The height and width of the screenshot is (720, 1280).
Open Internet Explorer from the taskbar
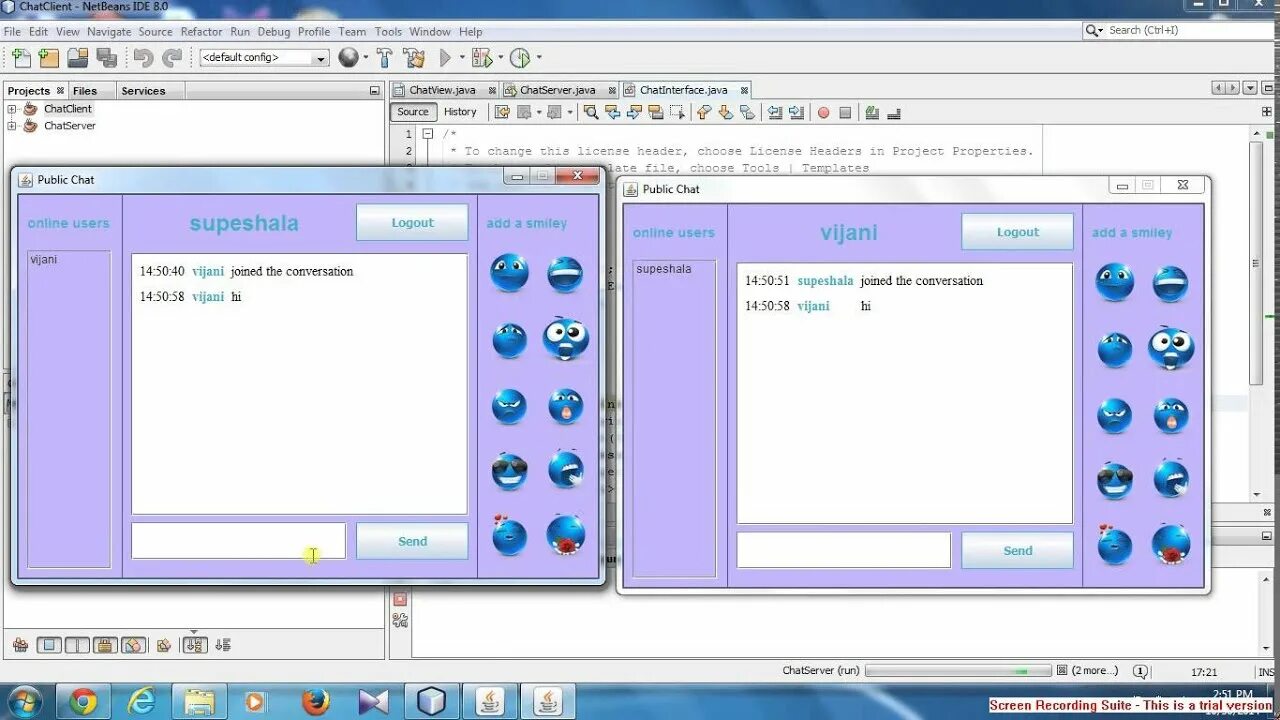(141, 702)
